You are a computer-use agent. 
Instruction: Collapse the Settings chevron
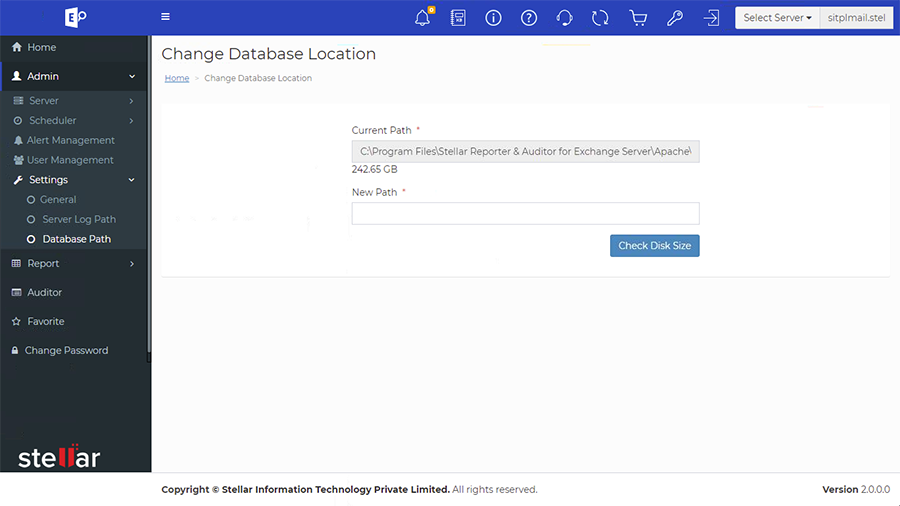click(131, 180)
